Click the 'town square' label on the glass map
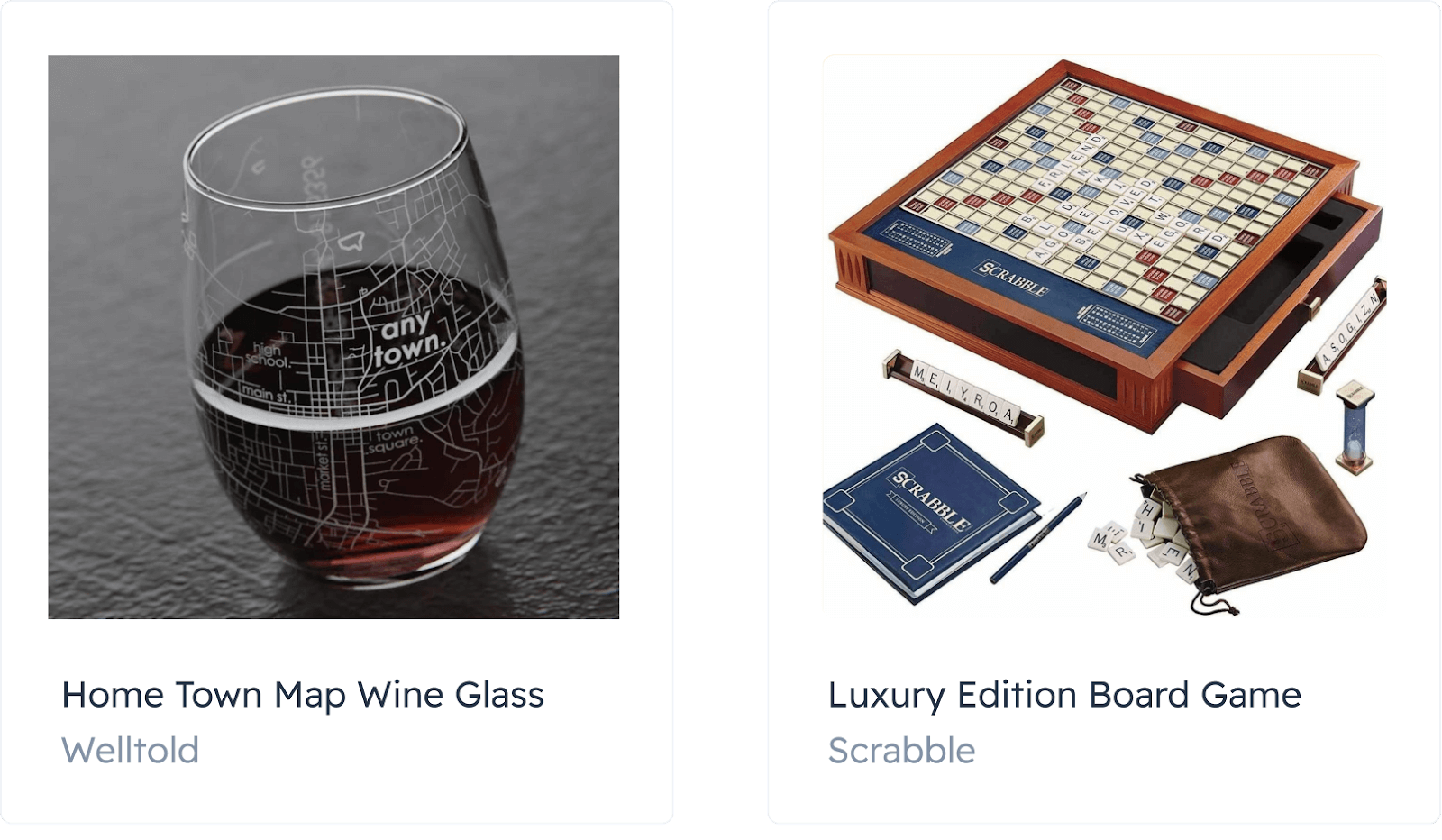Viewport: 1442px width, 840px height. point(394,440)
